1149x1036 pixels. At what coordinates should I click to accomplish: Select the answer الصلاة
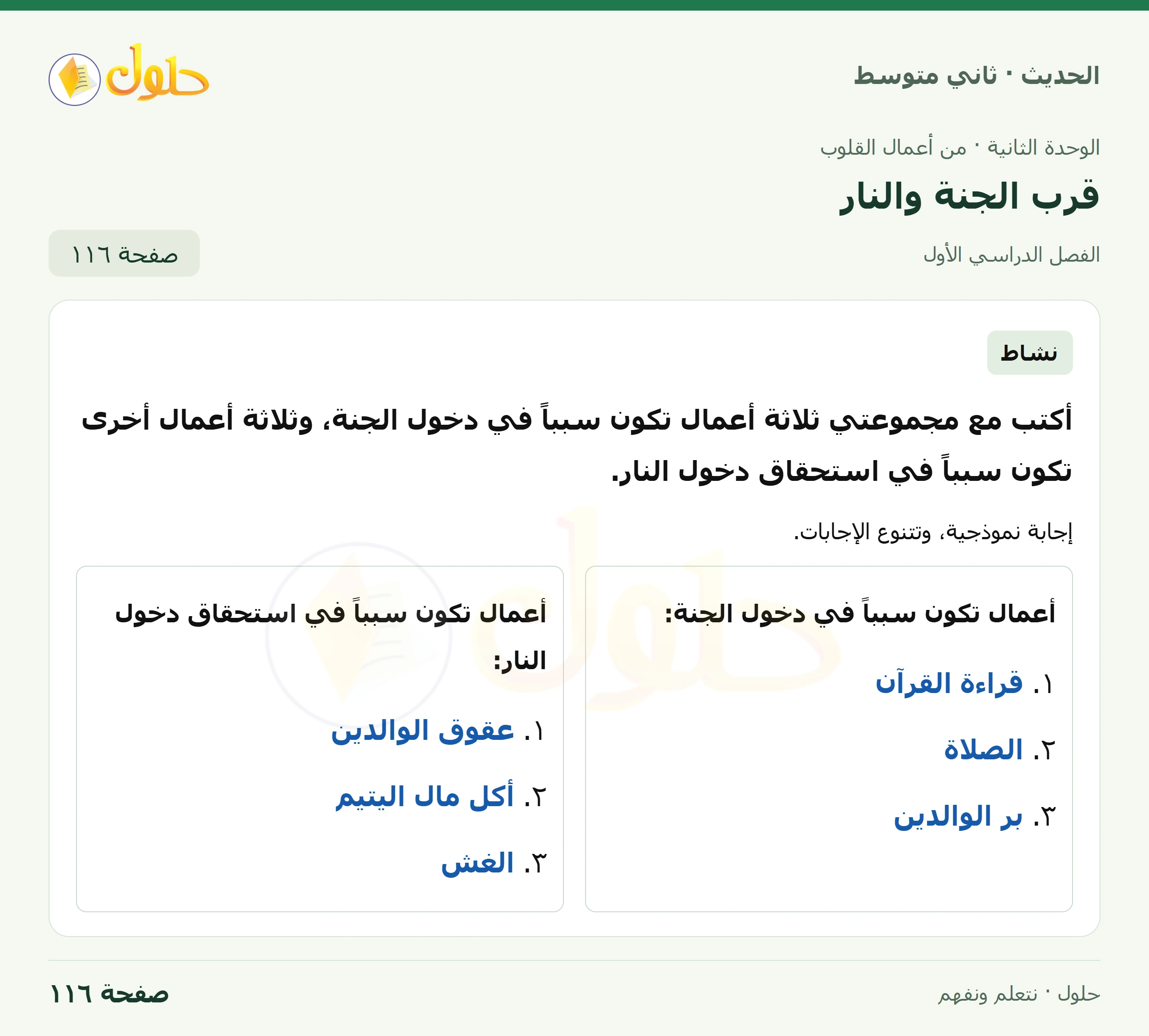[983, 750]
